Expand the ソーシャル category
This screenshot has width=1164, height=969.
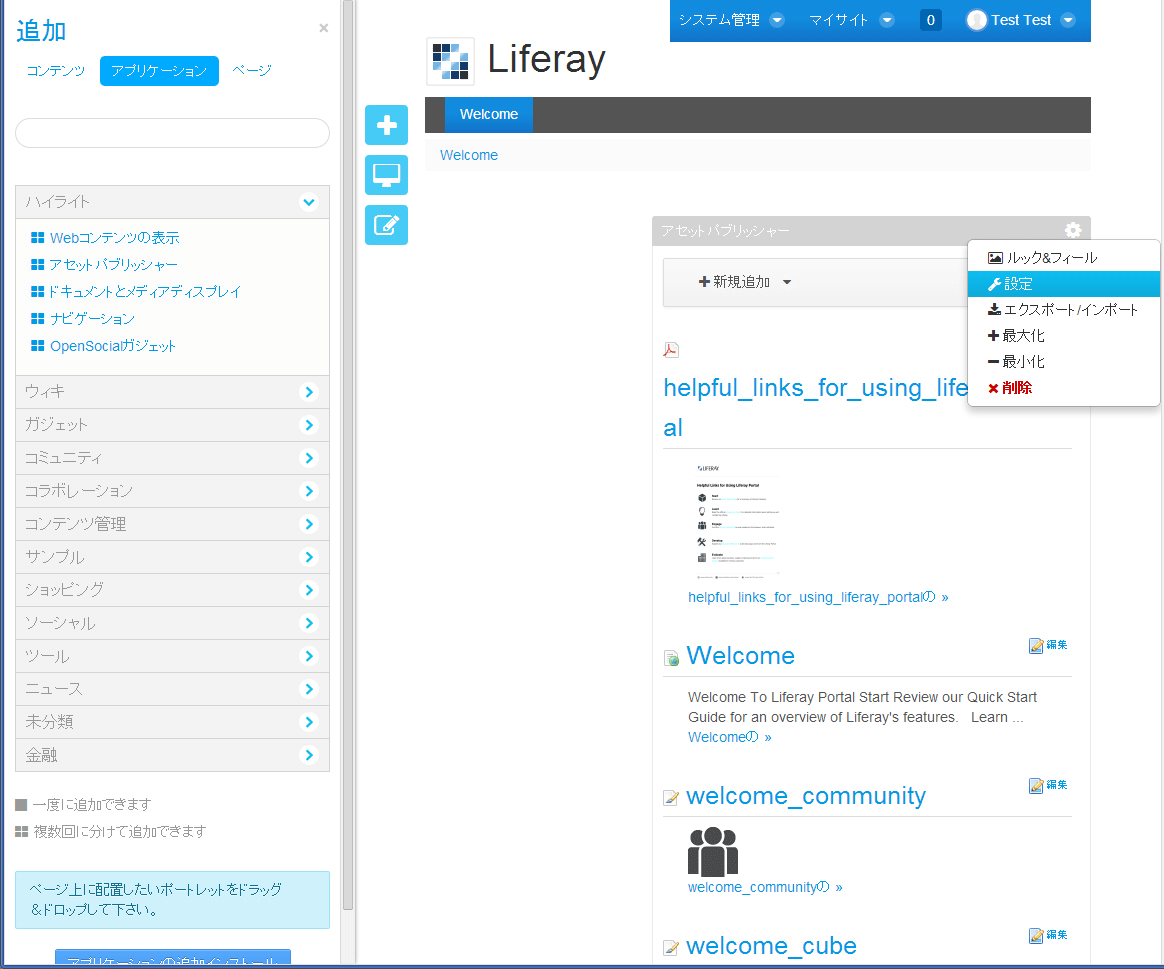tap(172, 623)
